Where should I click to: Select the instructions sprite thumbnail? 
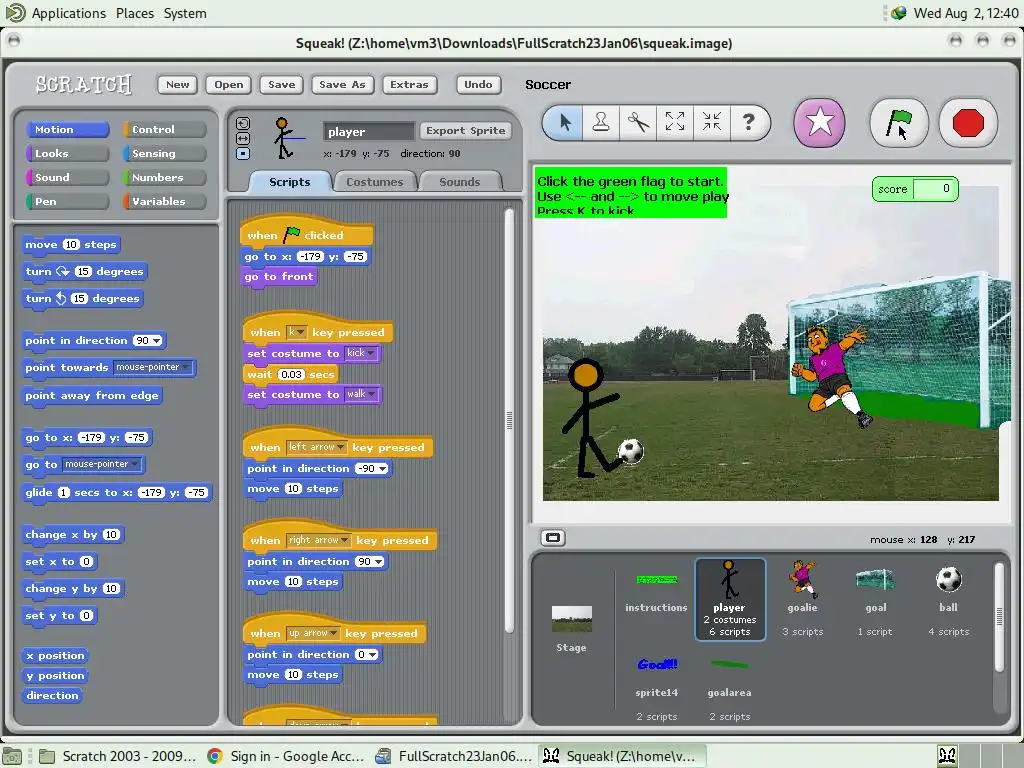click(x=656, y=592)
